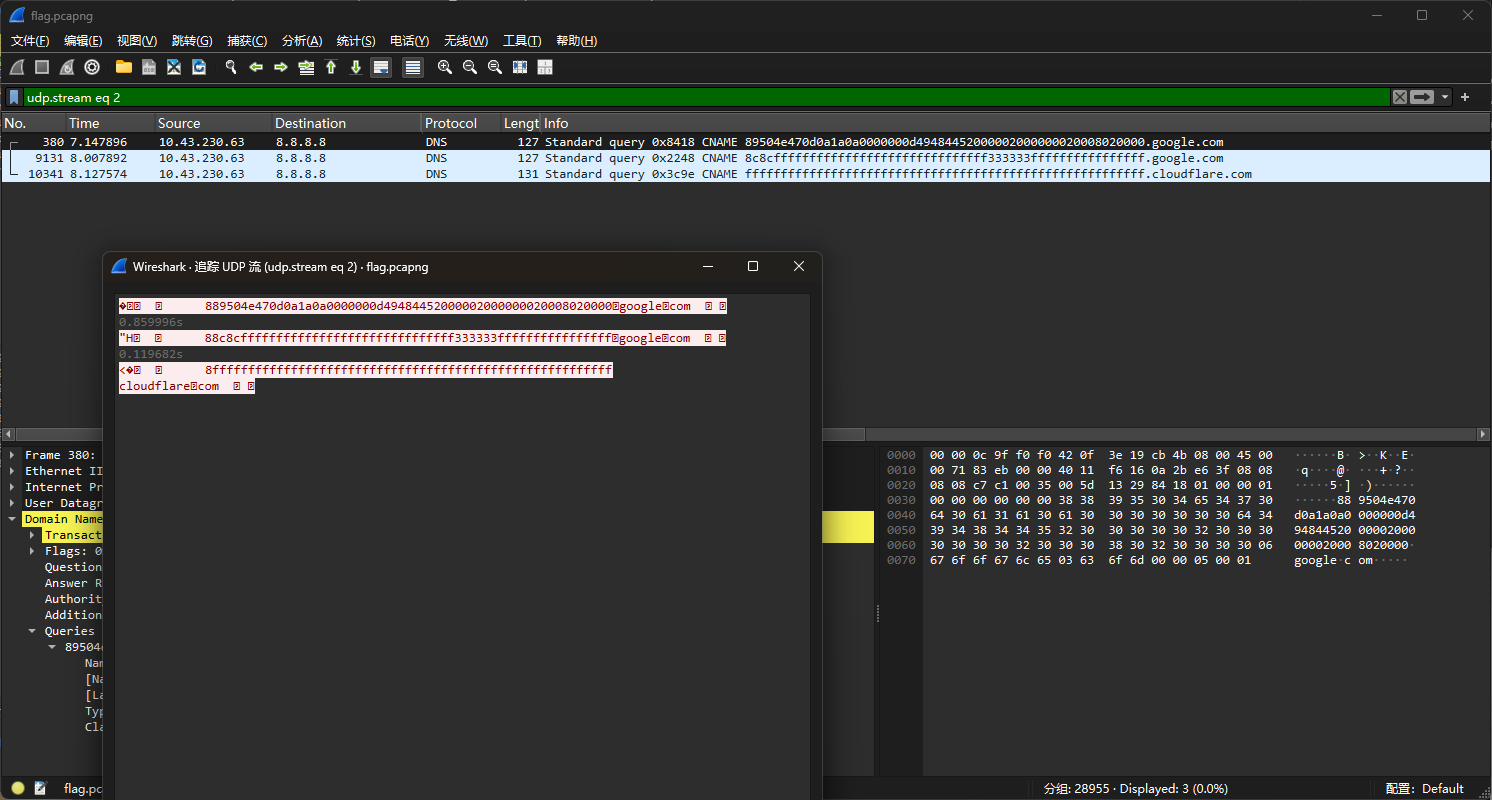Open capture file properties status icon
The width and height of the screenshot is (1492, 800).
coord(41,788)
